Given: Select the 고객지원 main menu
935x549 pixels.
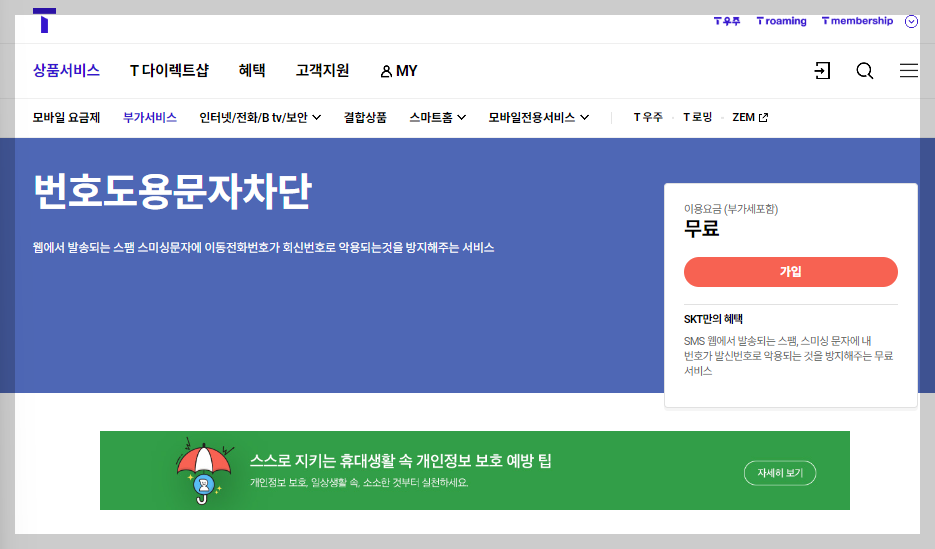Looking at the screenshot, I should click(x=322, y=70).
